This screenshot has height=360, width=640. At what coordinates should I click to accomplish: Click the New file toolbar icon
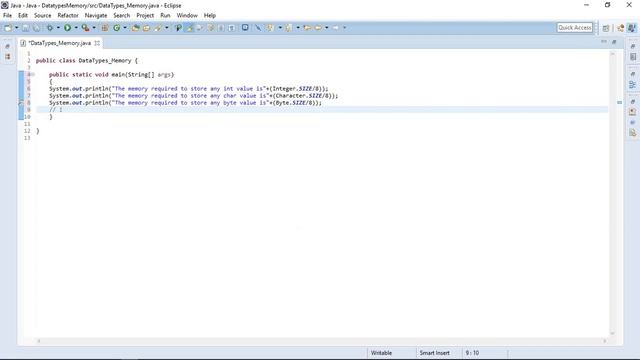(8, 28)
